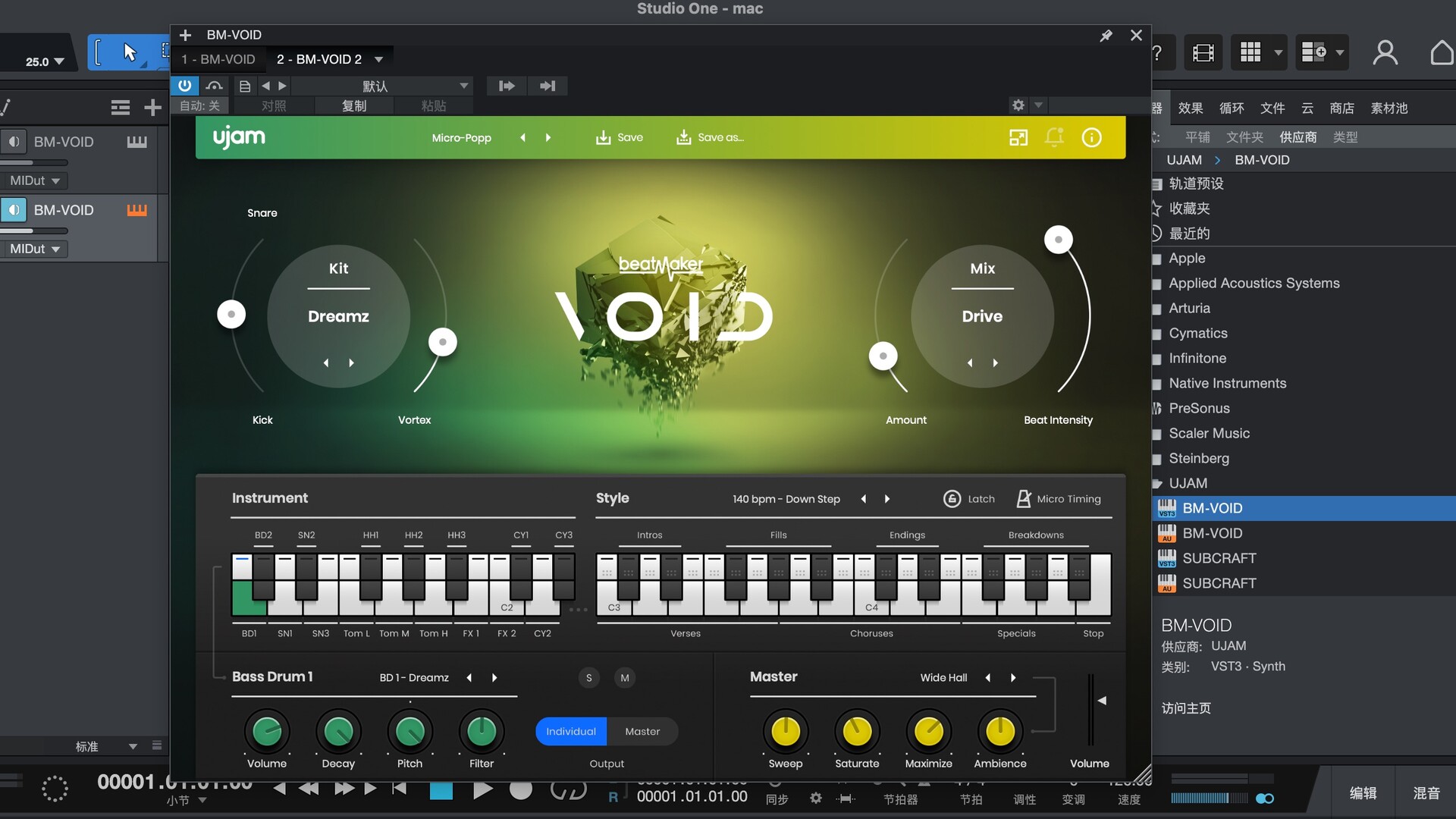
Task: Open the 循环 browser tab
Action: [x=1232, y=108]
